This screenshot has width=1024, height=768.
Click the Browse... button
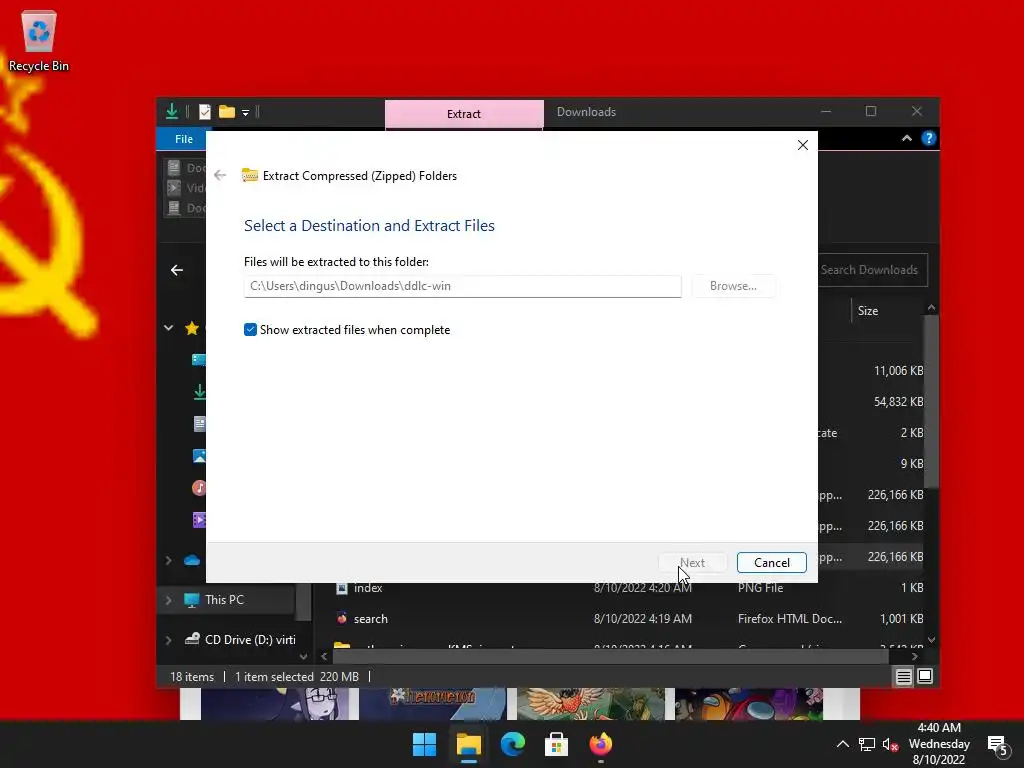(733, 286)
